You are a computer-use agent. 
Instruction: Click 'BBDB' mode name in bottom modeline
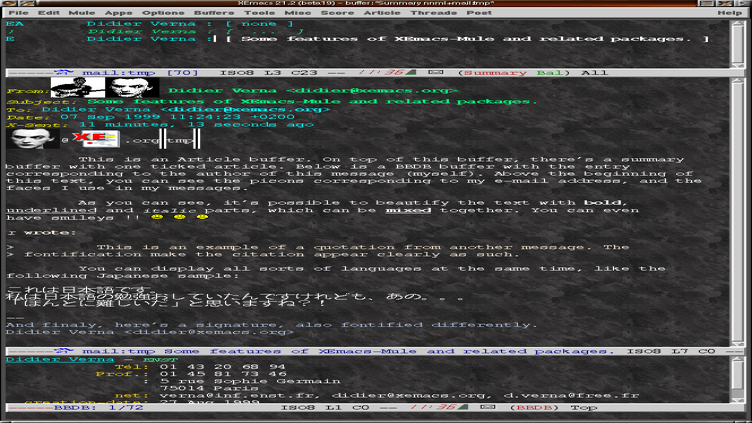[x=534, y=408]
